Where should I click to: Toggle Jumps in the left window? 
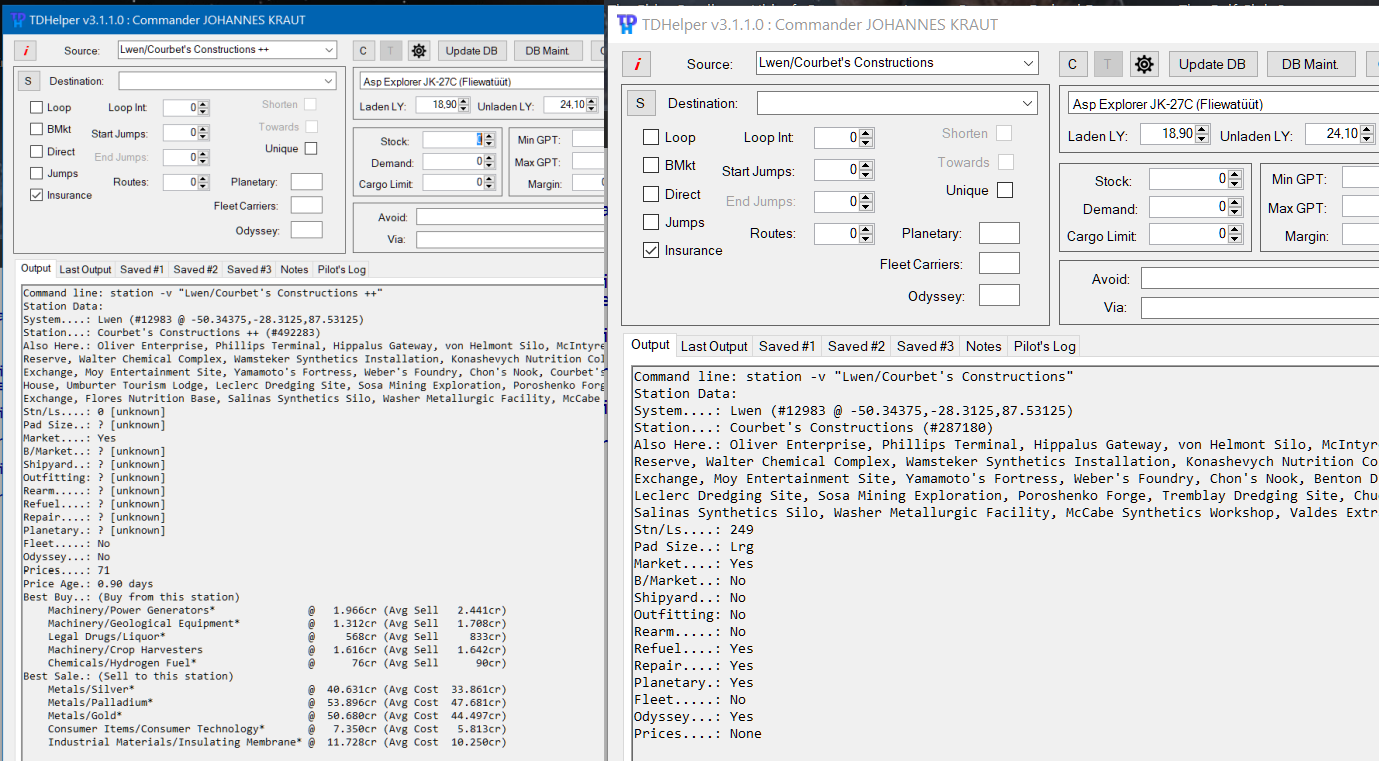pyautogui.click(x=37, y=173)
